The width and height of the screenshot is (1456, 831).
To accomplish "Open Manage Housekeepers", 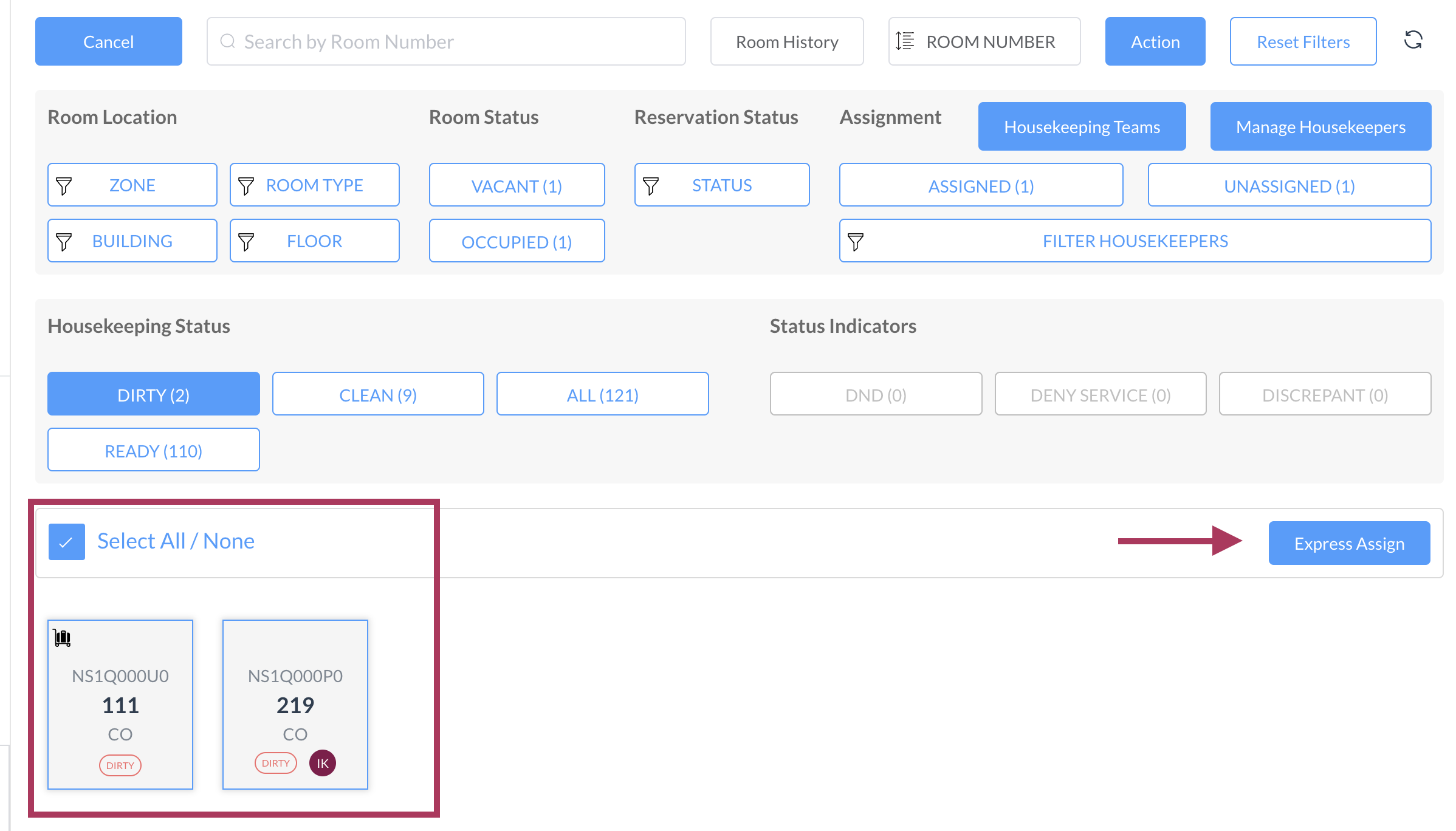I will [x=1320, y=126].
